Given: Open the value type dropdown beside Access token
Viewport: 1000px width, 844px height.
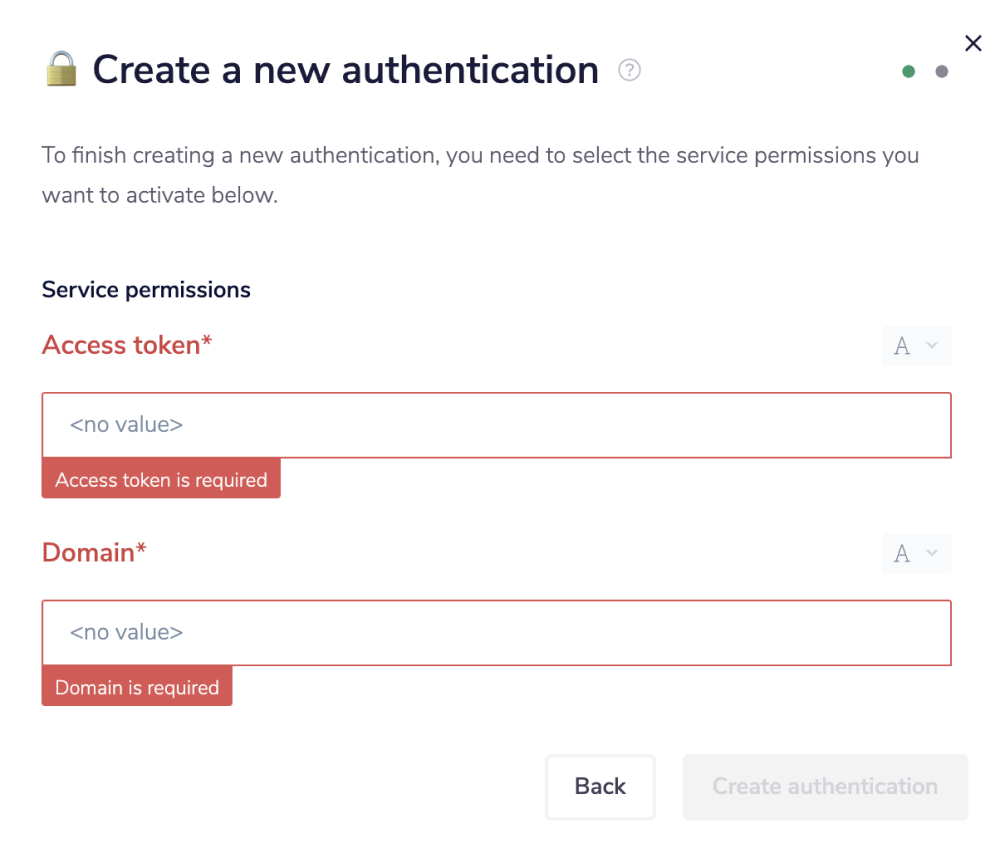Looking at the screenshot, I should pyautogui.click(x=916, y=345).
